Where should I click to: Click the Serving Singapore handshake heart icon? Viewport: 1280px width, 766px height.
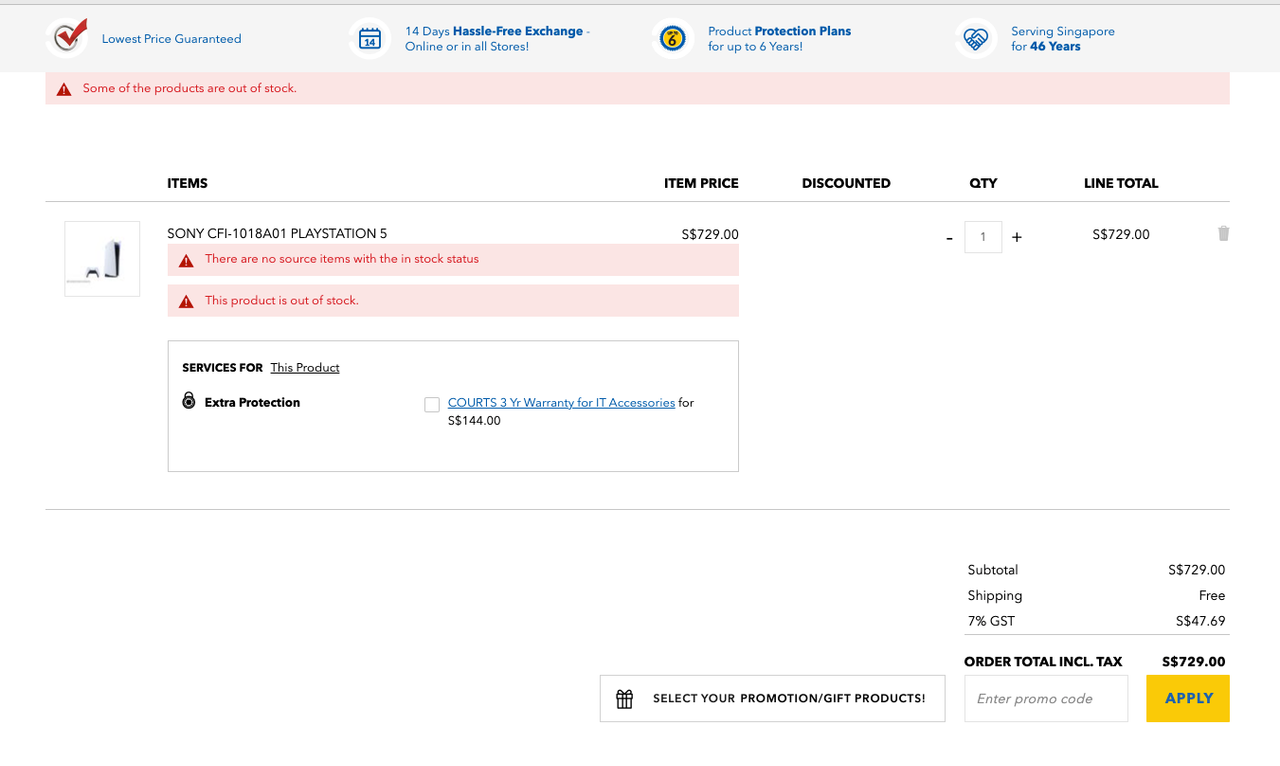point(975,39)
